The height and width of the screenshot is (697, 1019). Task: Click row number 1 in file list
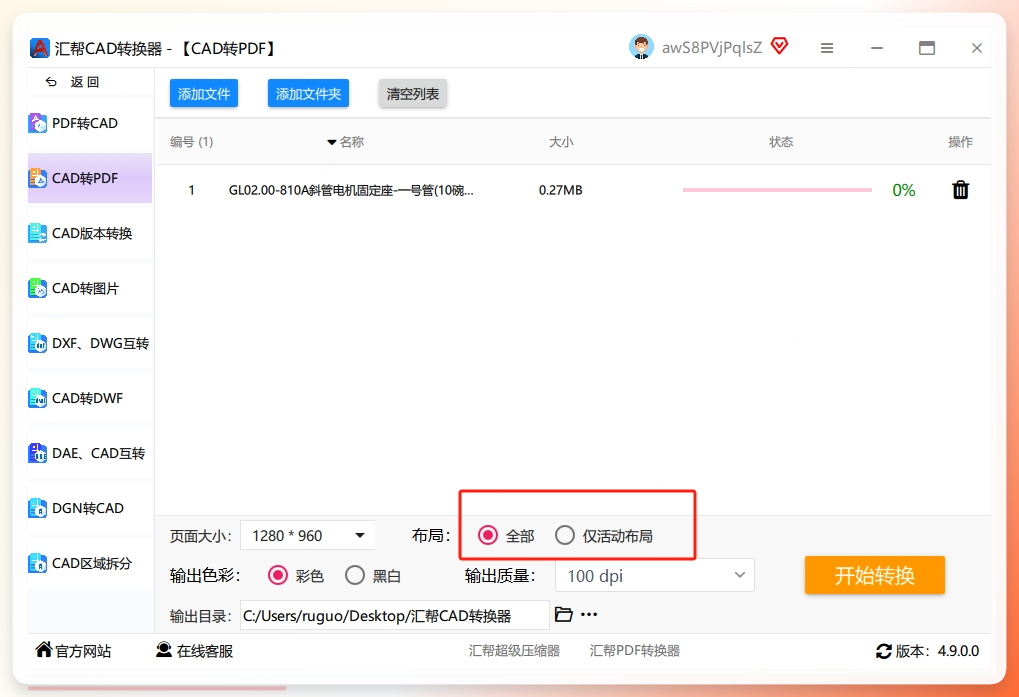tap(192, 190)
